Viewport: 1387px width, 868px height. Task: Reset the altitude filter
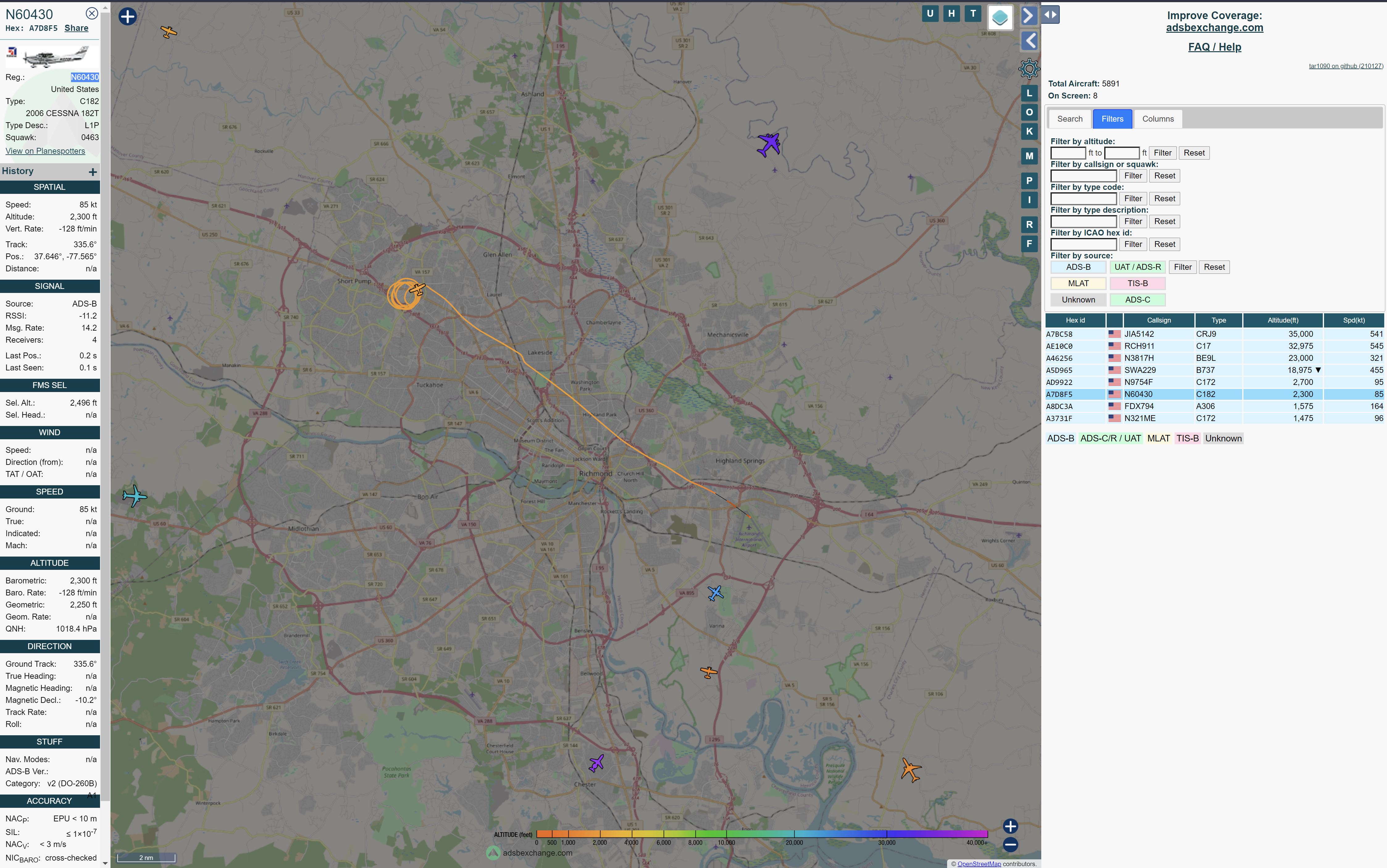point(1193,153)
